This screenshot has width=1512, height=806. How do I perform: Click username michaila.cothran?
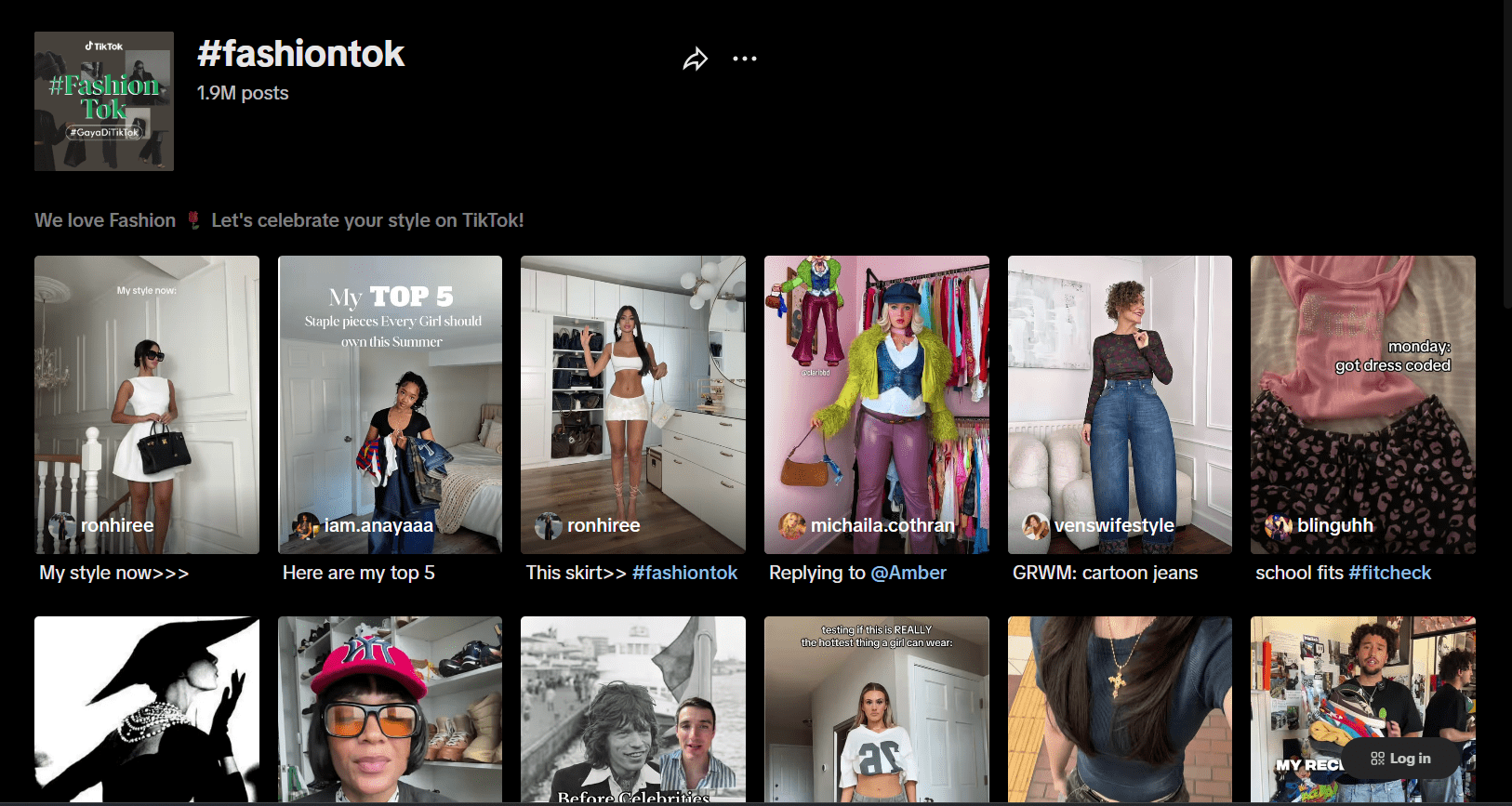pyautogui.click(x=882, y=525)
